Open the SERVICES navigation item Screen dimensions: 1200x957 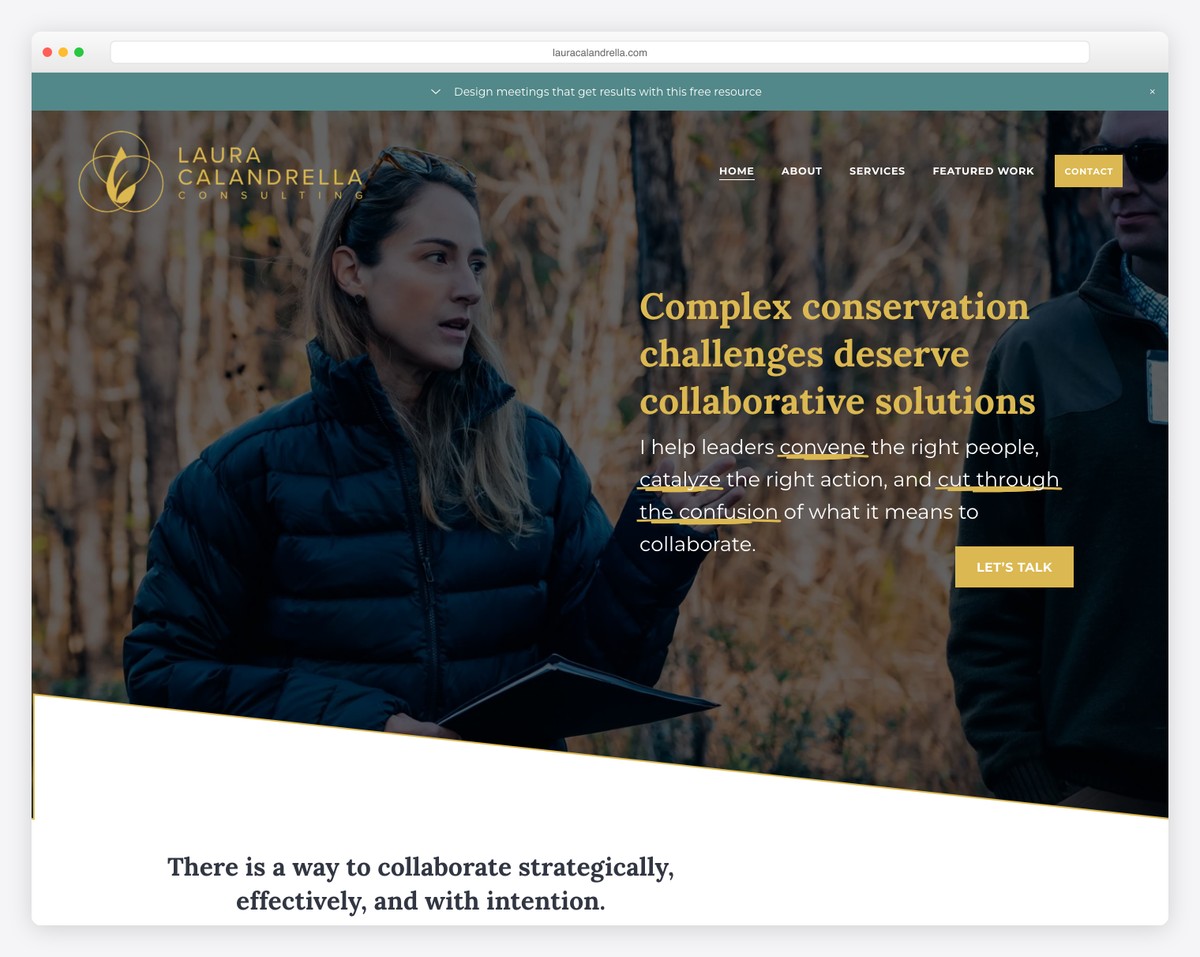pyautogui.click(x=877, y=171)
